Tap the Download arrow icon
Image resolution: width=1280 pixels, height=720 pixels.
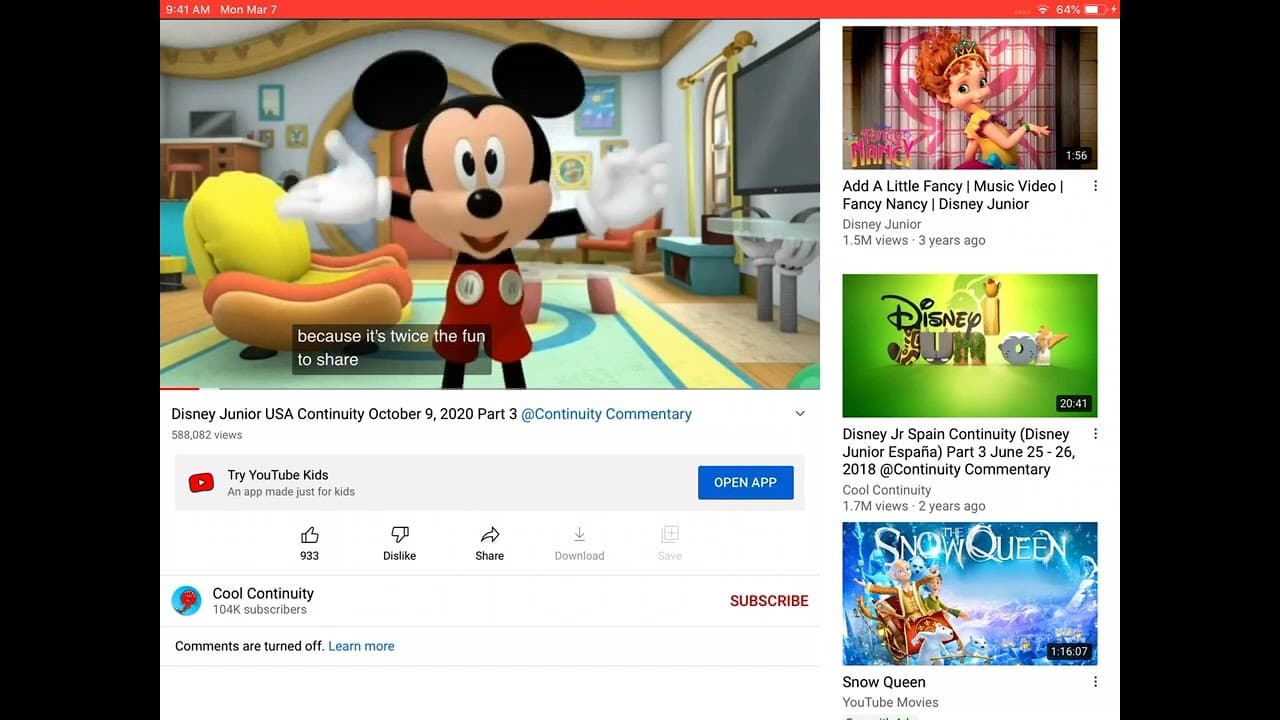(579, 535)
